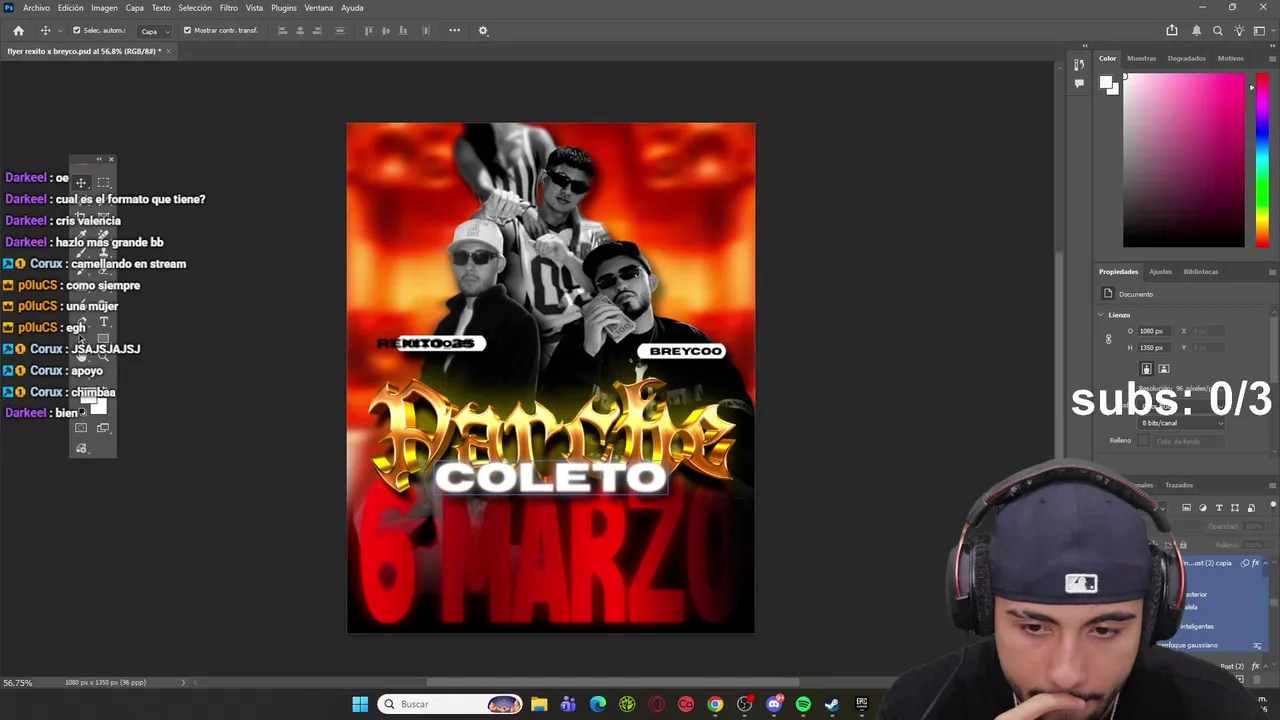Open the 8 bits/canal dropdown
Screen dimensions: 1280x720
coord(1181,423)
